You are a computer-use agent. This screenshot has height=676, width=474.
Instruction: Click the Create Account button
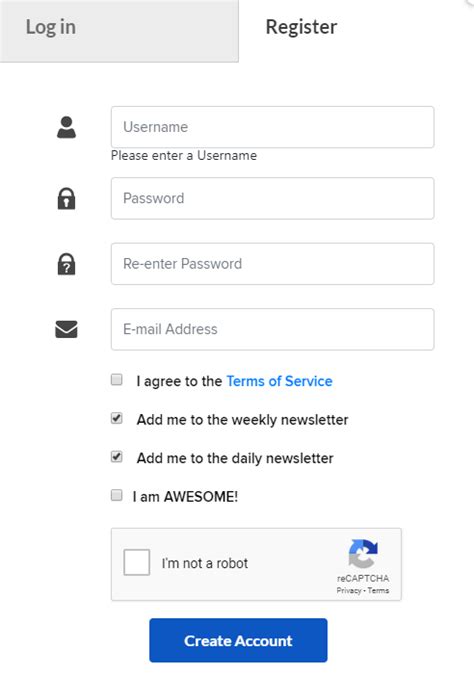point(238,640)
